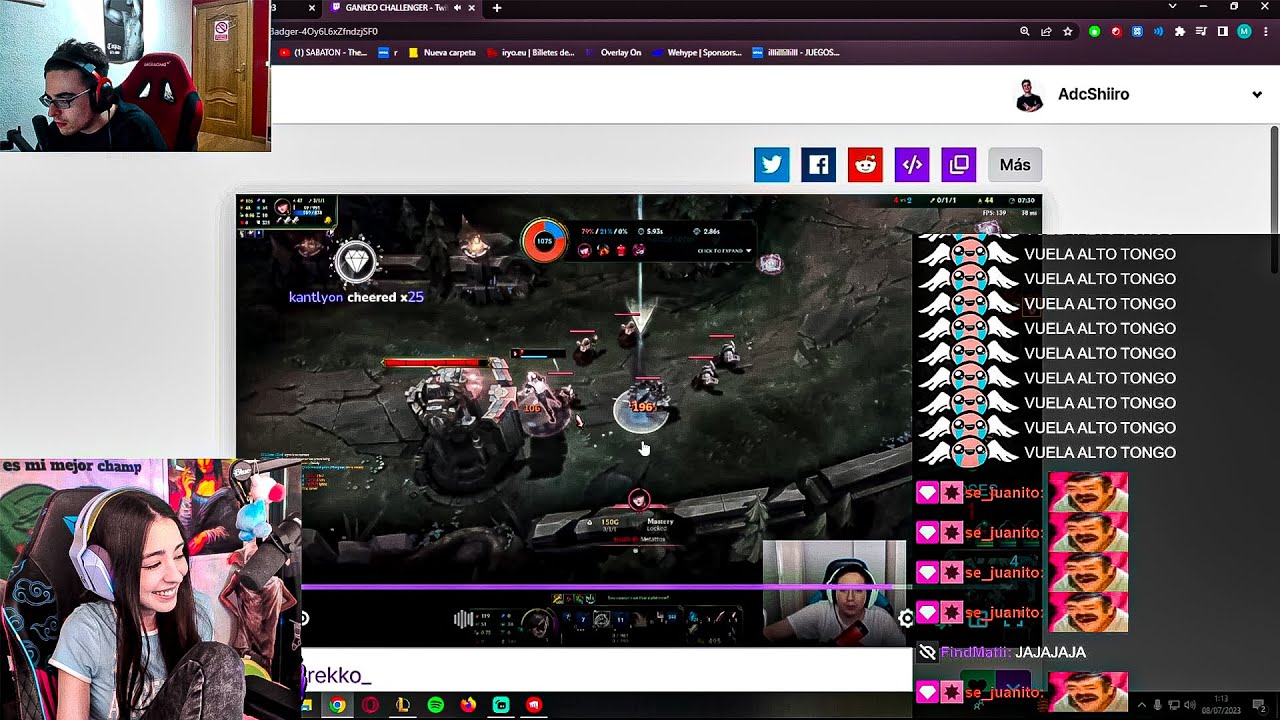Screen dimensions: 1280x720
Task: Open the Chrome three-dot menu
Action: click(1265, 32)
